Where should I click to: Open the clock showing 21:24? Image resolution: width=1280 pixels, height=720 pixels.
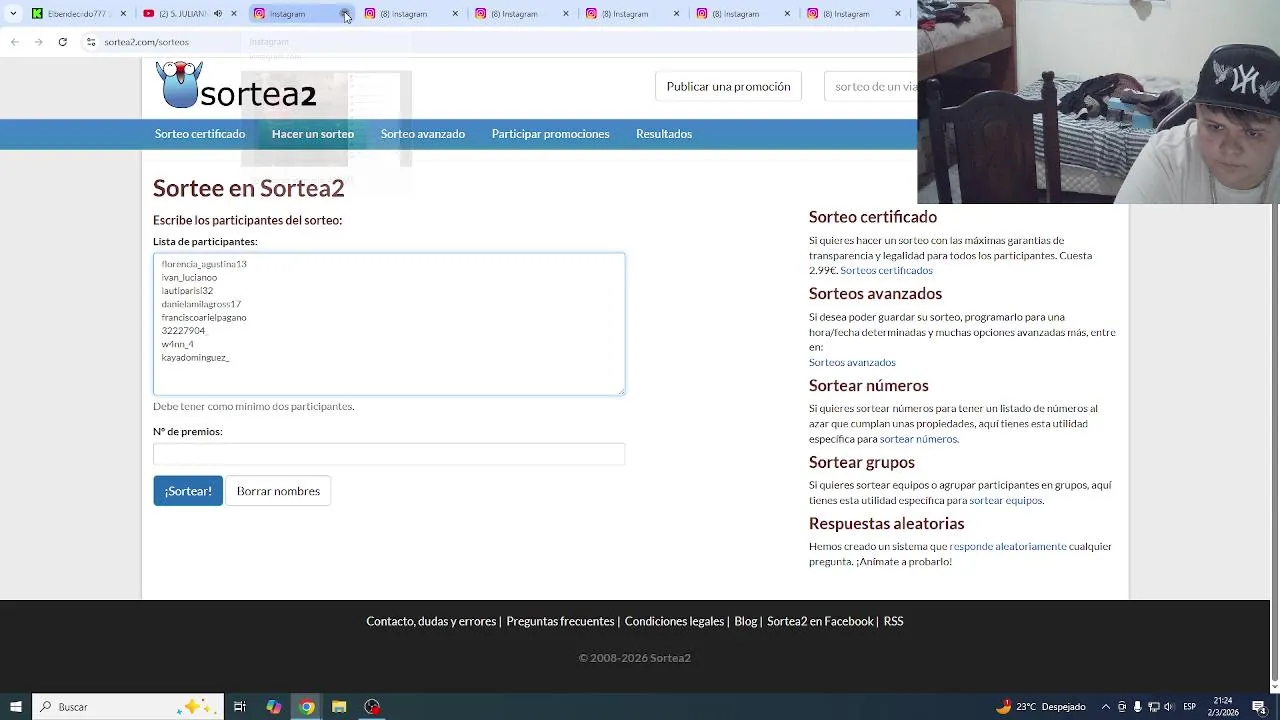pyautogui.click(x=1223, y=707)
